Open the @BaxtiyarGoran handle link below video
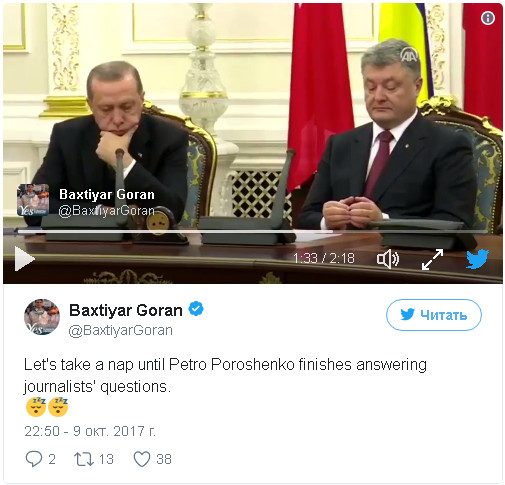505x485 pixels. tap(120, 330)
